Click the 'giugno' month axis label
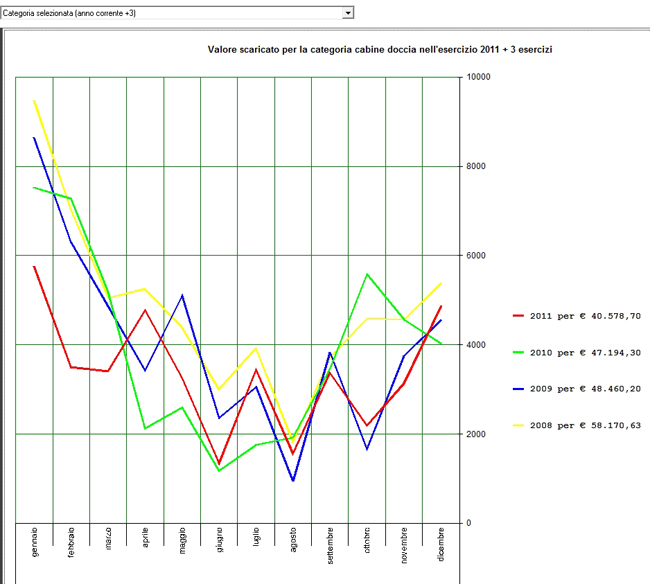Image resolution: width=650 pixels, height=584 pixels. [219, 540]
